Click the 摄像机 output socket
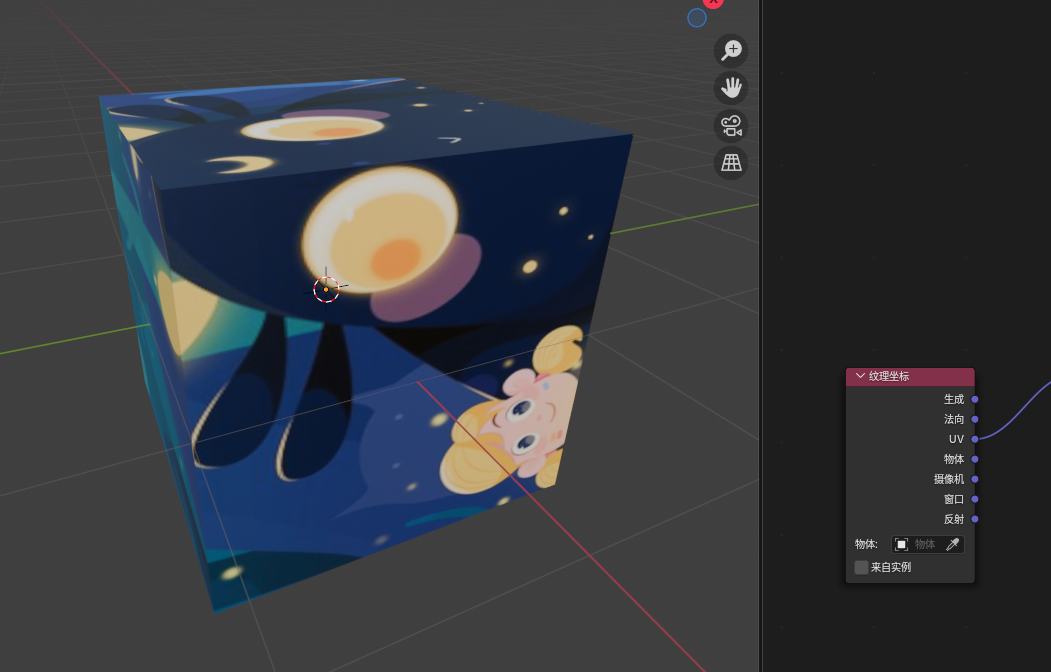Viewport: 1051px width, 672px height. (x=975, y=479)
